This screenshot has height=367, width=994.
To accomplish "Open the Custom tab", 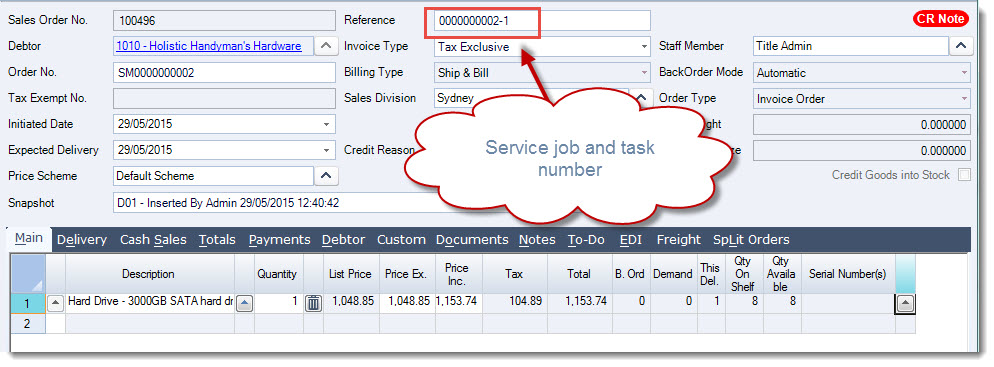I will tap(401, 240).
